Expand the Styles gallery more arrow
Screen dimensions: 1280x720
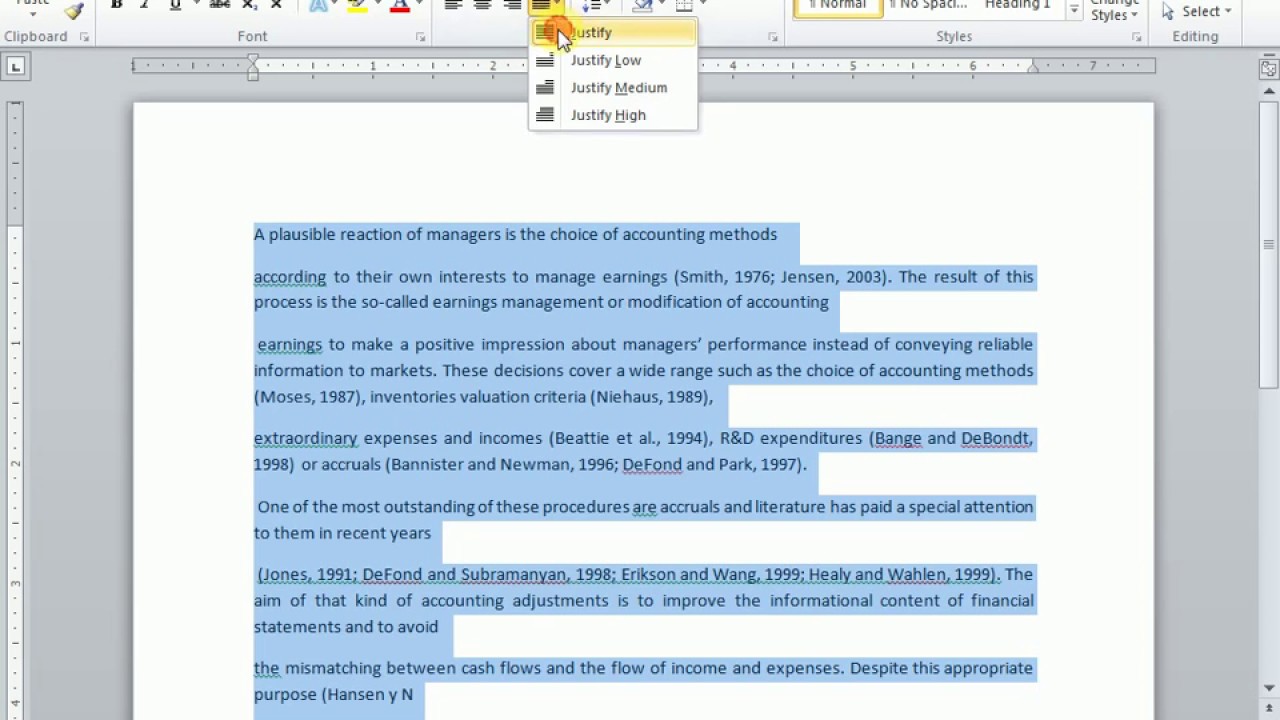[x=1074, y=10]
